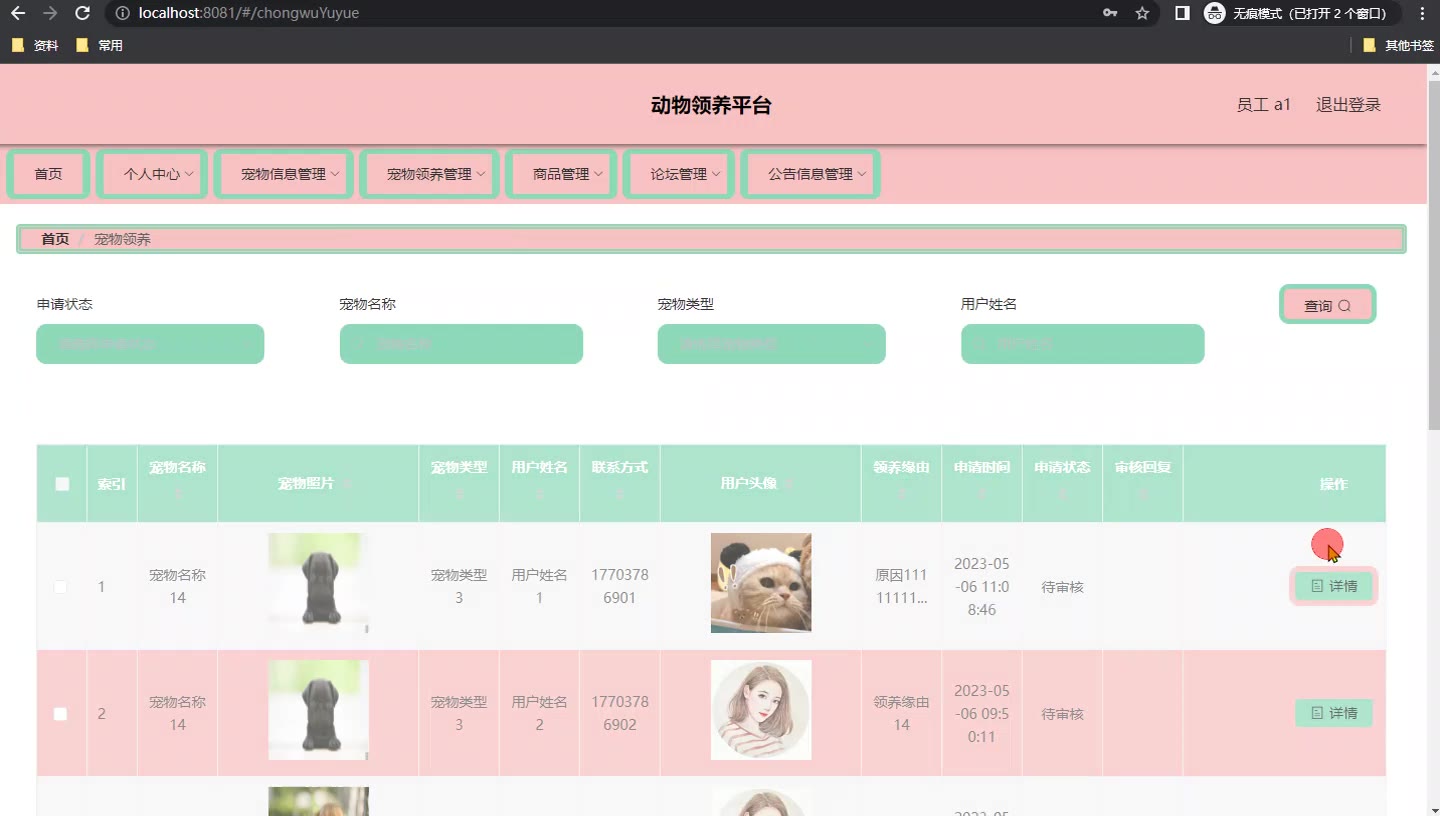
Task: Log out via 退出登录
Action: (x=1348, y=105)
